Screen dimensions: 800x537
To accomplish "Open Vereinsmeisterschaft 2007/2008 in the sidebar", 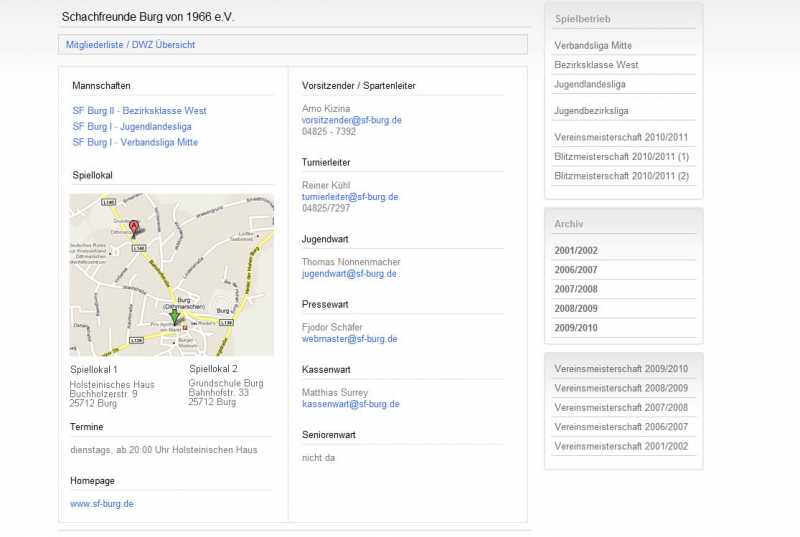I will [x=621, y=408].
